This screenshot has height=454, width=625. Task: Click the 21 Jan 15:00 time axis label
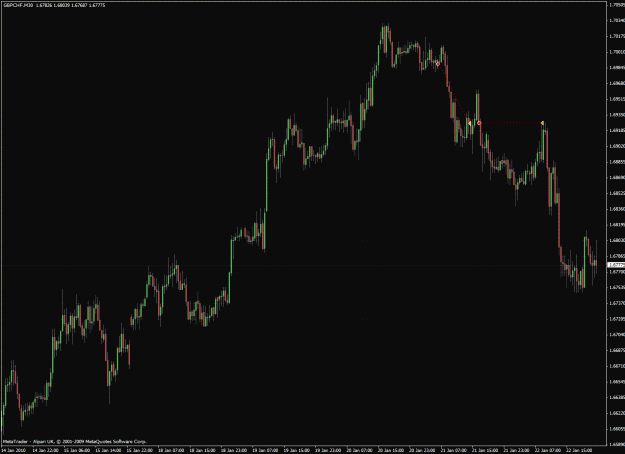[x=486, y=450]
